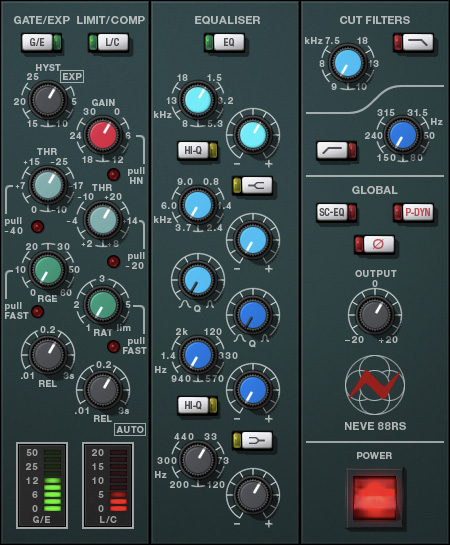Click the red compressor GAIN knob
450x545 pixels.
[x=103, y=135]
